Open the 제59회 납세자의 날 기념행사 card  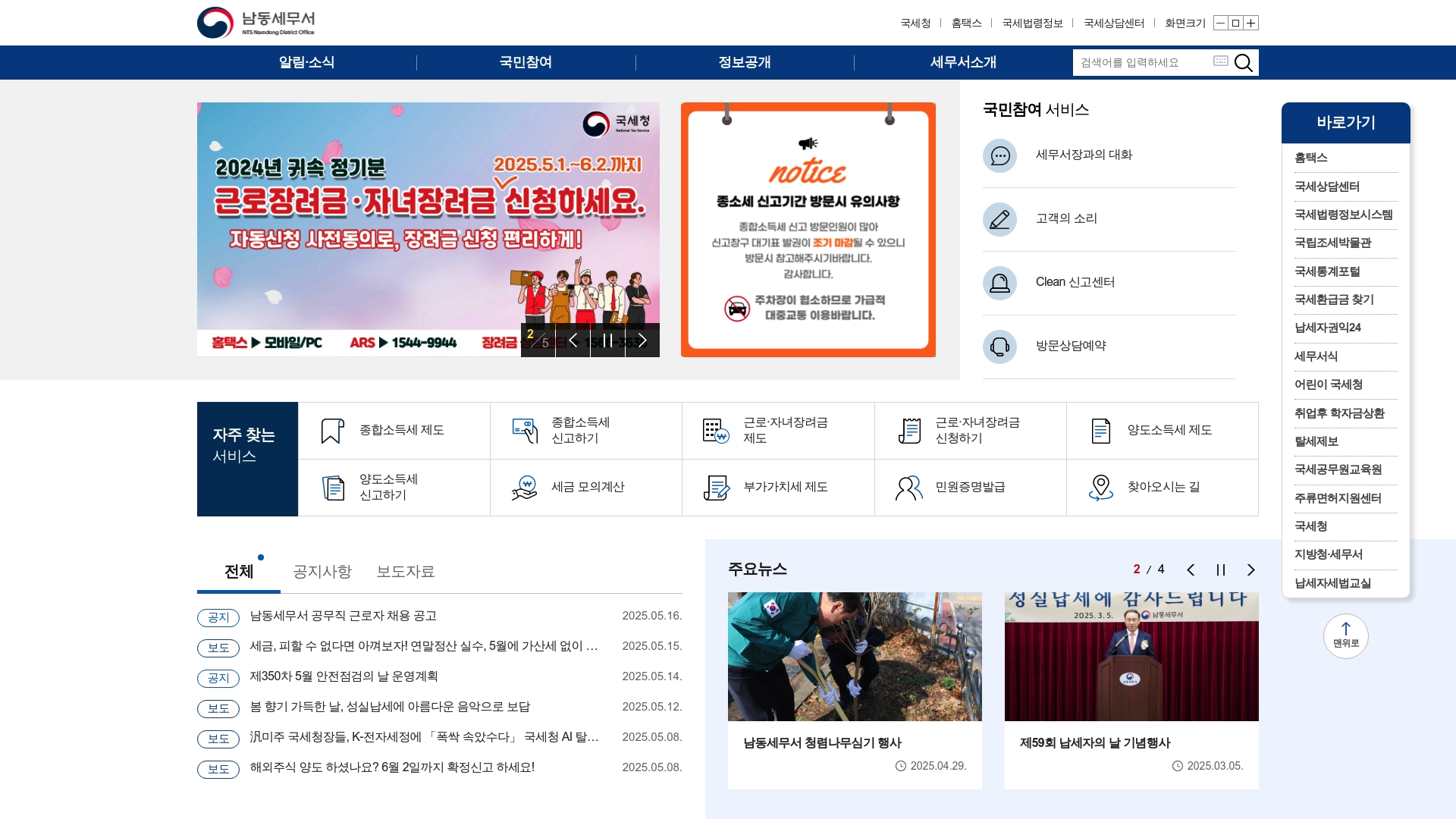pos(1131,691)
